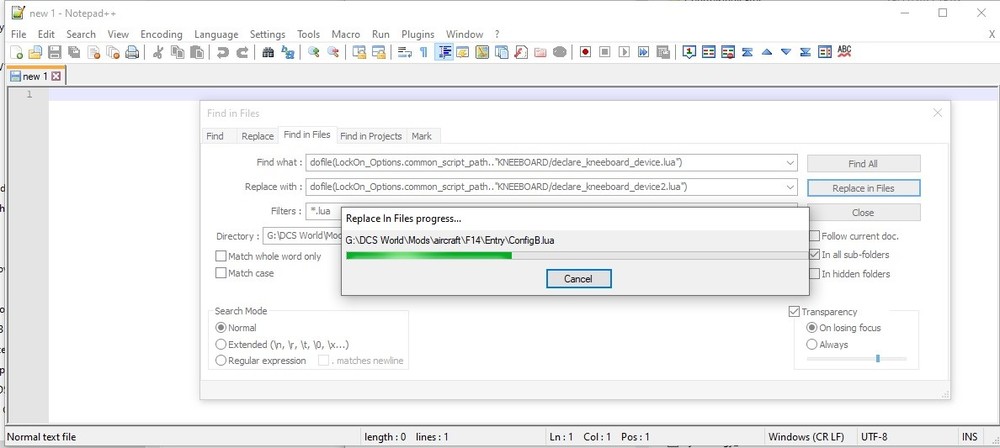This screenshot has height=448, width=1000.
Task: Click the green Replace progress bar
Action: point(577,255)
